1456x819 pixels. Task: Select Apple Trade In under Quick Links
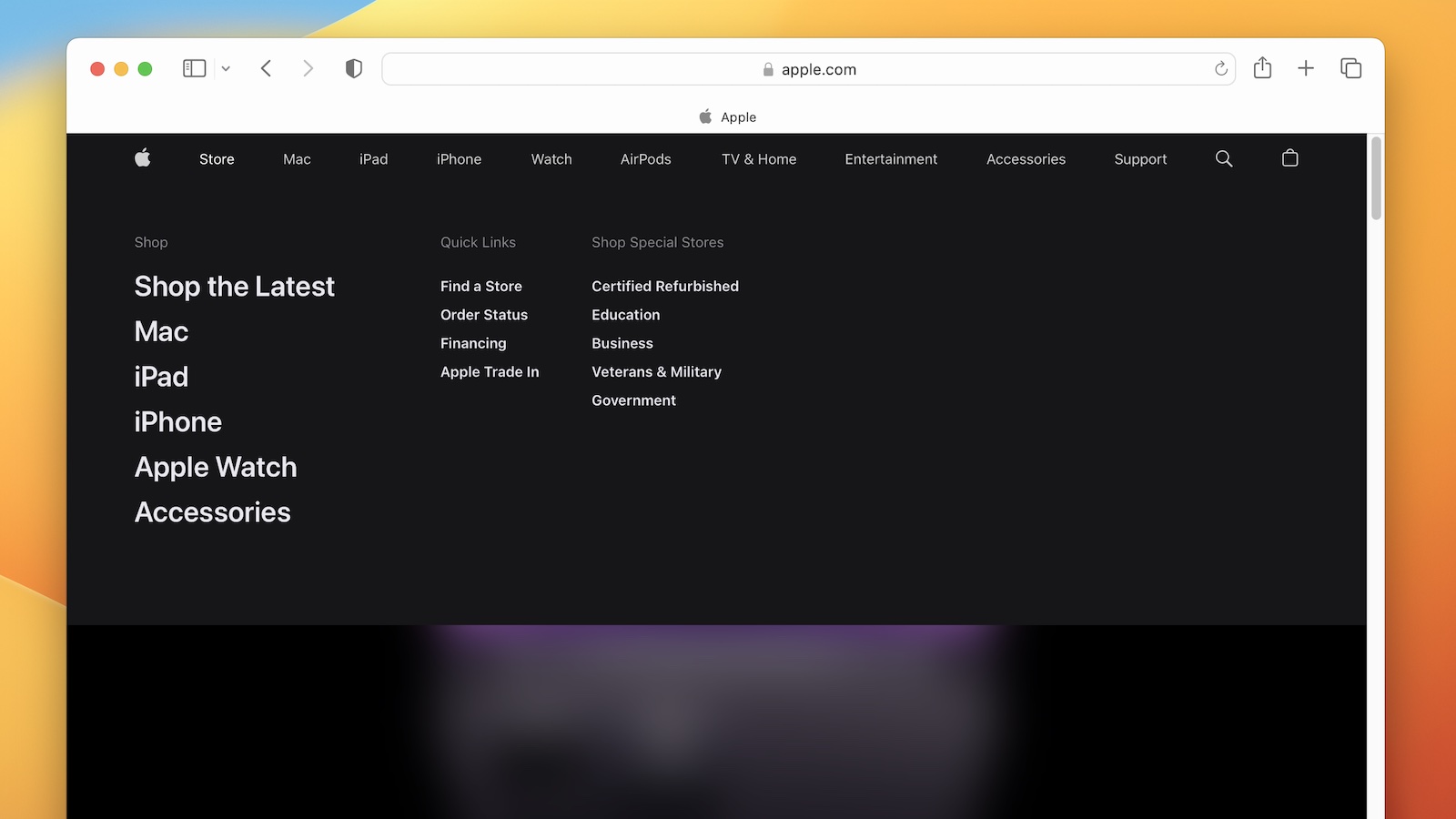click(x=490, y=371)
